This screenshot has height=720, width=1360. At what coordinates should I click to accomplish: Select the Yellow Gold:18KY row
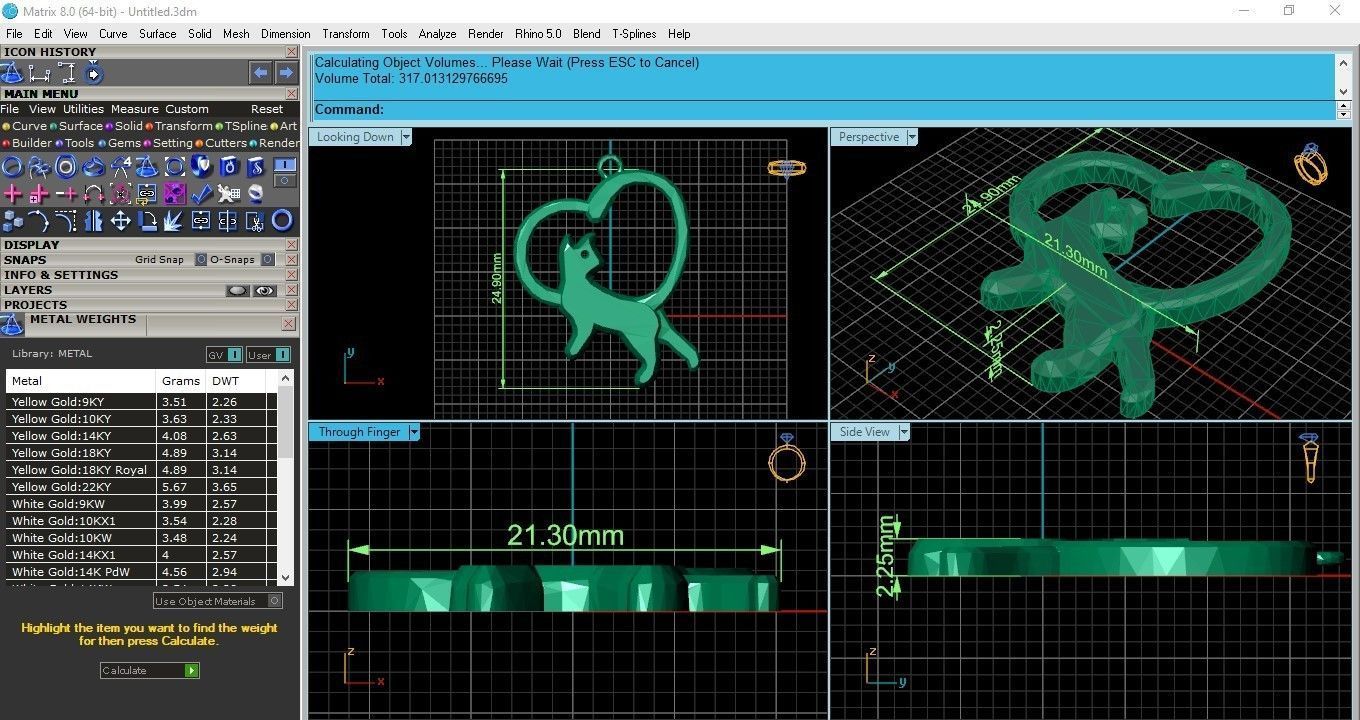point(140,453)
